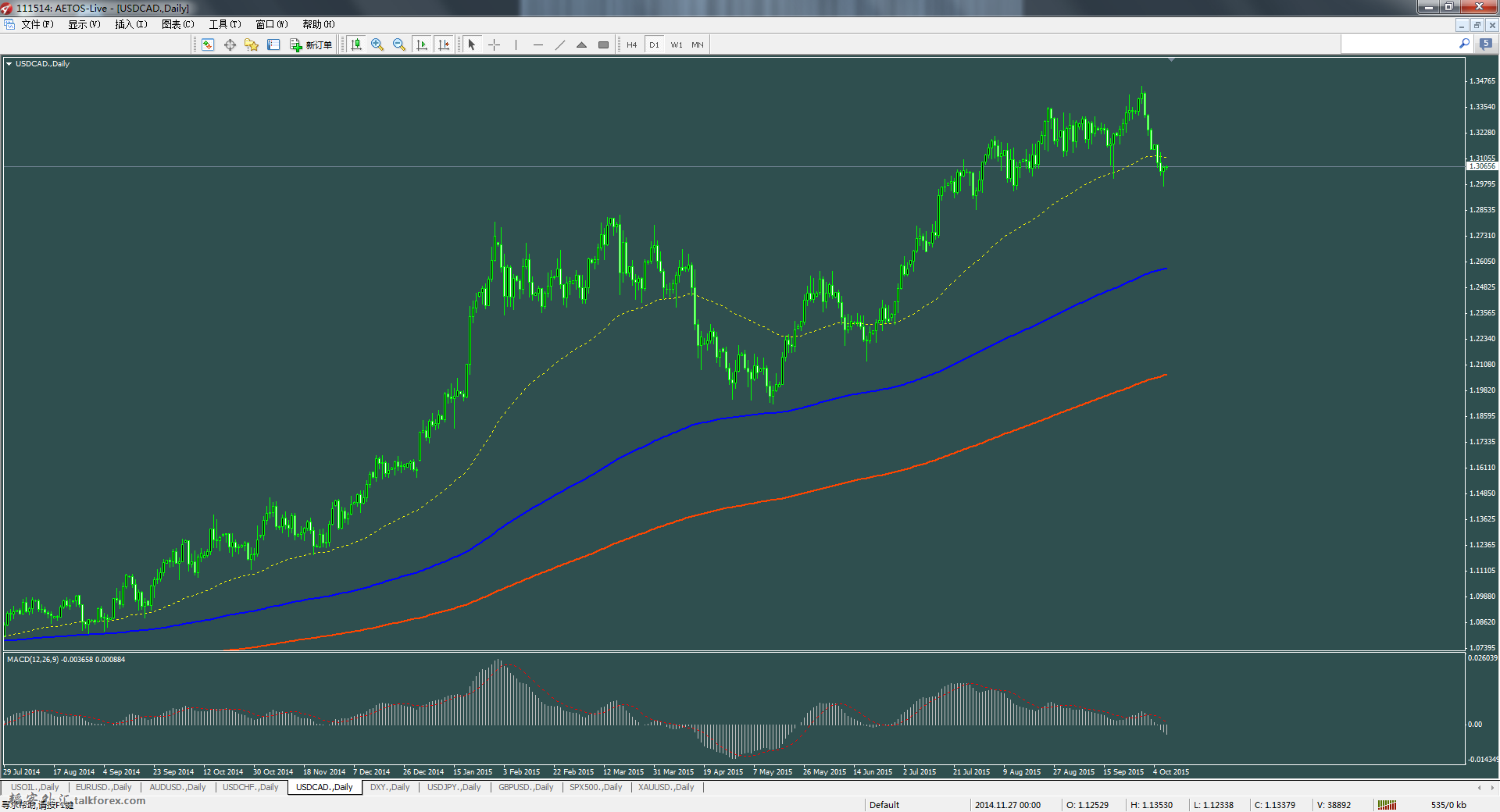The image size is (1500, 812).
Task: Select the triangle shape tool
Action: pos(581,45)
